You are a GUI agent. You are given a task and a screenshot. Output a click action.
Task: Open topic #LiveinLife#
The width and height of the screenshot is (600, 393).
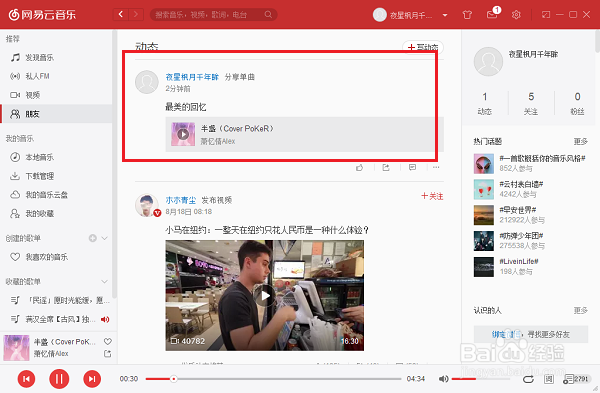coord(519,261)
